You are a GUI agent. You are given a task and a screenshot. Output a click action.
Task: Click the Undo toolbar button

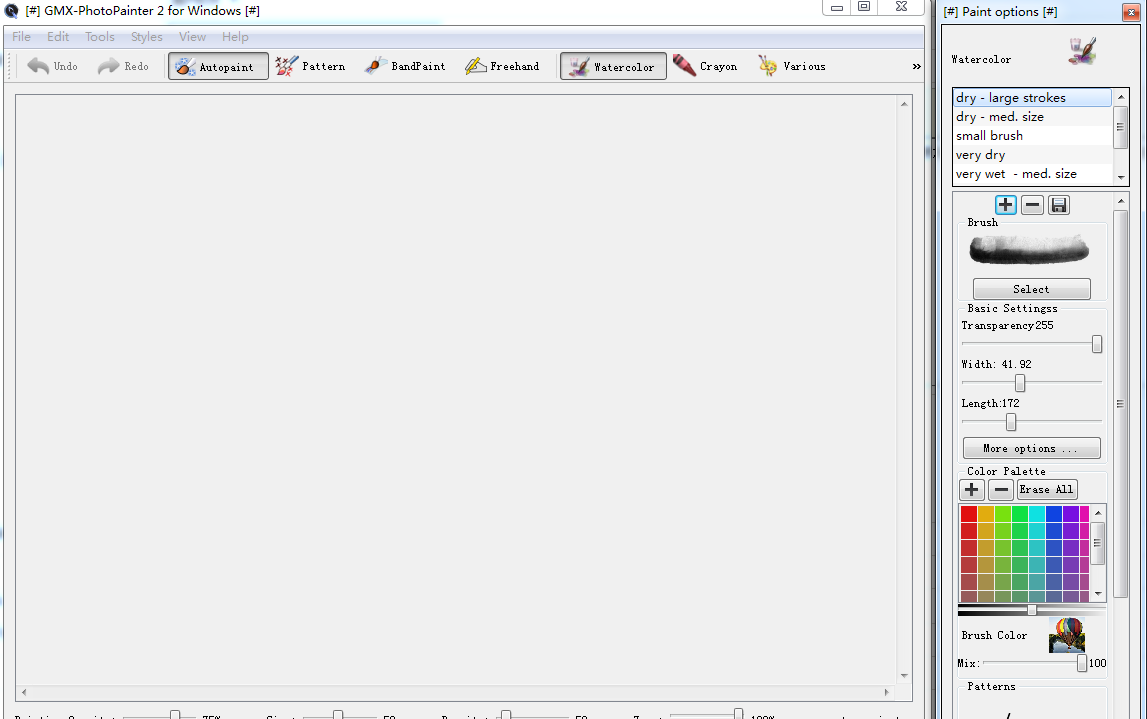[x=53, y=66]
